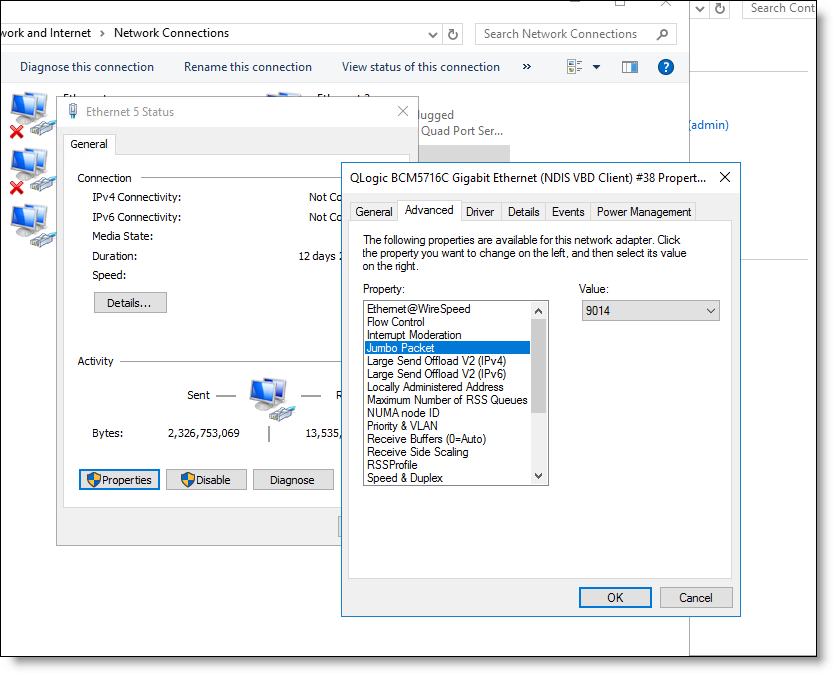Viewport: 833px width, 673px height.
Task: Click property list scroll up arrow
Action: (539, 311)
